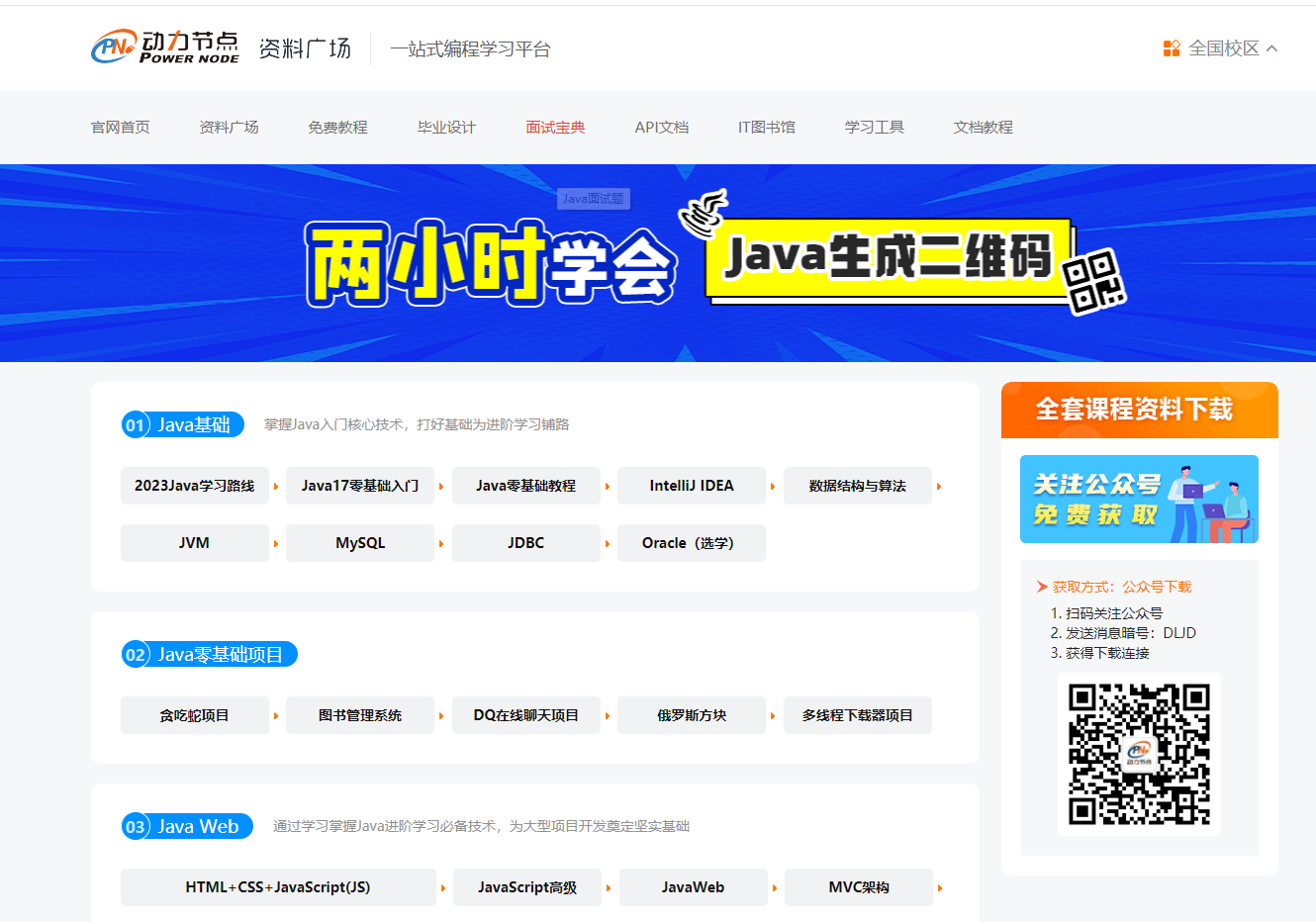Open the 免费教程 menu item
This screenshot has height=922, width=1316.
(337, 127)
